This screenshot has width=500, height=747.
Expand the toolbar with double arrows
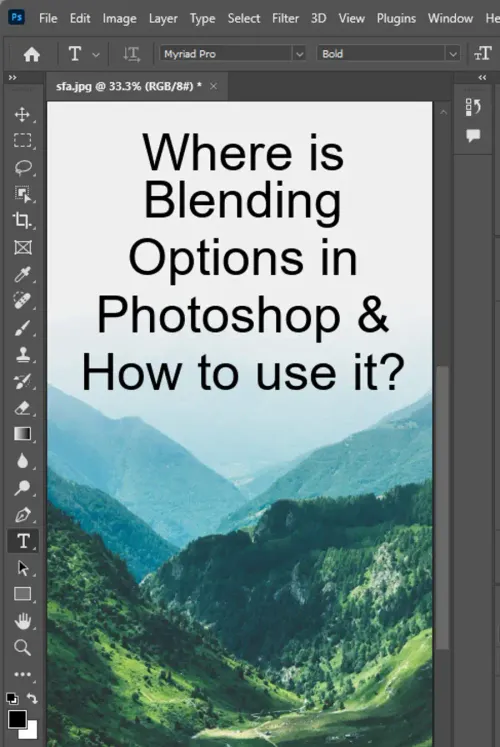12,77
